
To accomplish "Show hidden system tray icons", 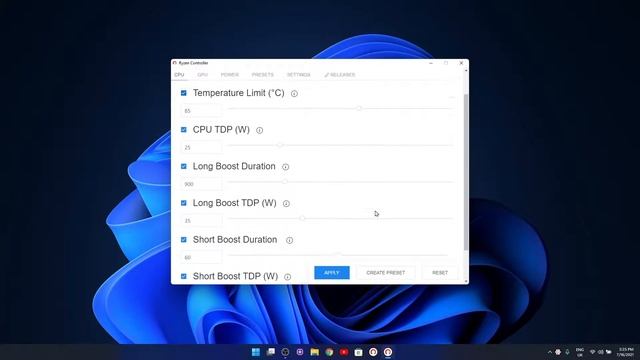I will 550,352.
